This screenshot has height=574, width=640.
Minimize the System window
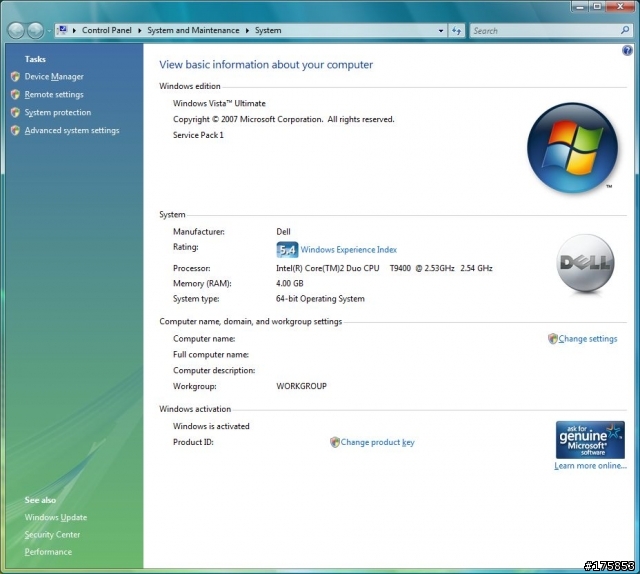pos(580,6)
